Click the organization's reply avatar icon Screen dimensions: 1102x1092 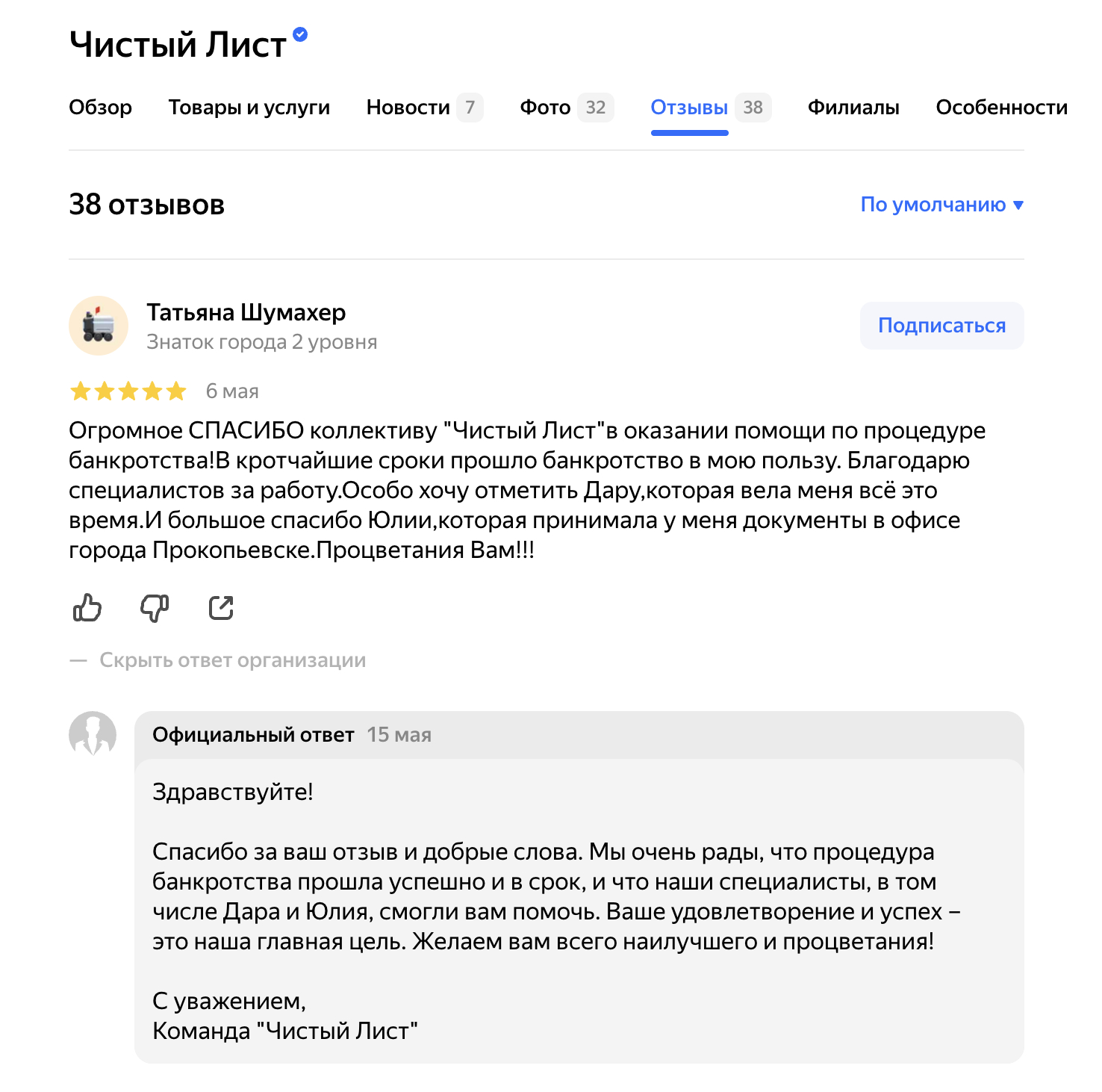point(93,733)
